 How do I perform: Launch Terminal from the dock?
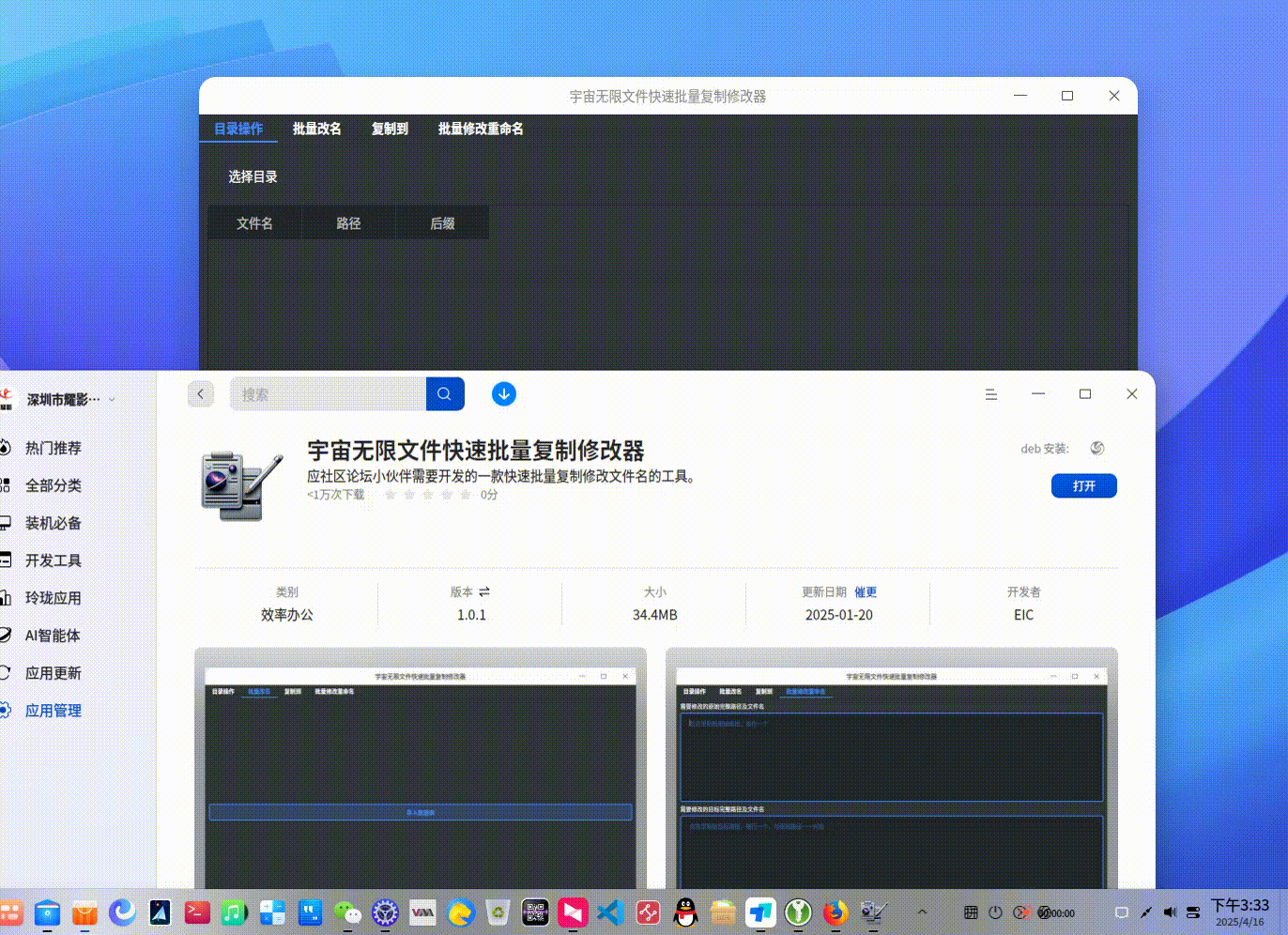pyautogui.click(x=197, y=912)
